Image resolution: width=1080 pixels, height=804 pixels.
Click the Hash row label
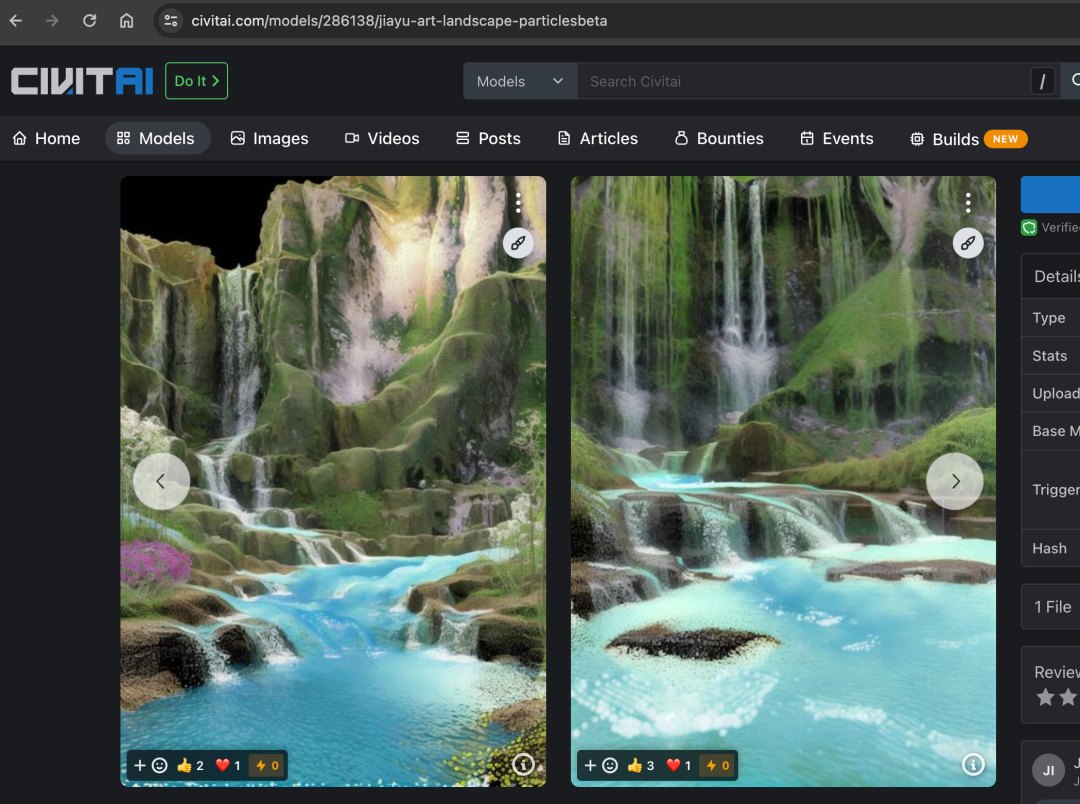coord(1050,548)
